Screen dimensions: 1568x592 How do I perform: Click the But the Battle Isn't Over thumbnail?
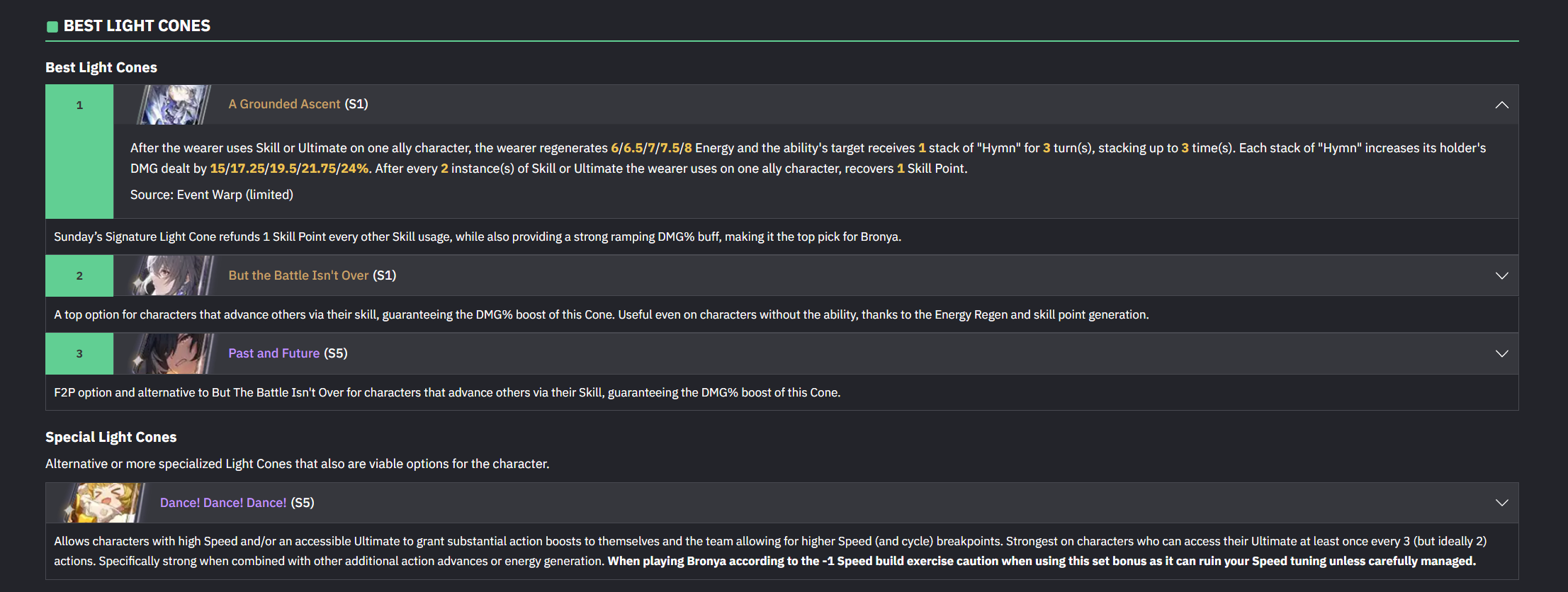point(172,275)
